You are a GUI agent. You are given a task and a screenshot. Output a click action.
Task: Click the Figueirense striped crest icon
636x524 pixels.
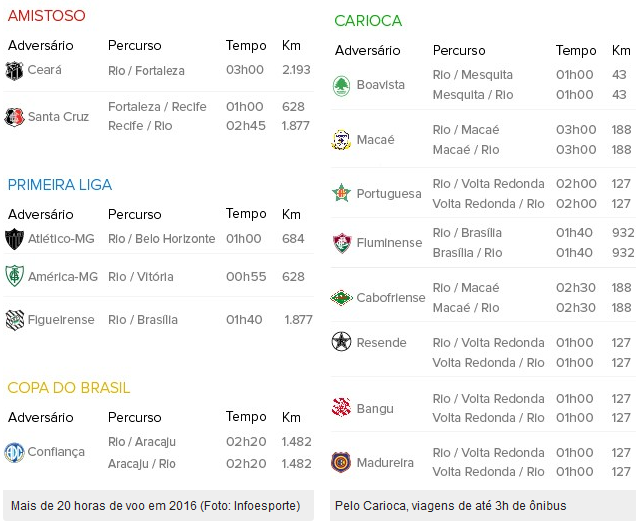click(14, 320)
